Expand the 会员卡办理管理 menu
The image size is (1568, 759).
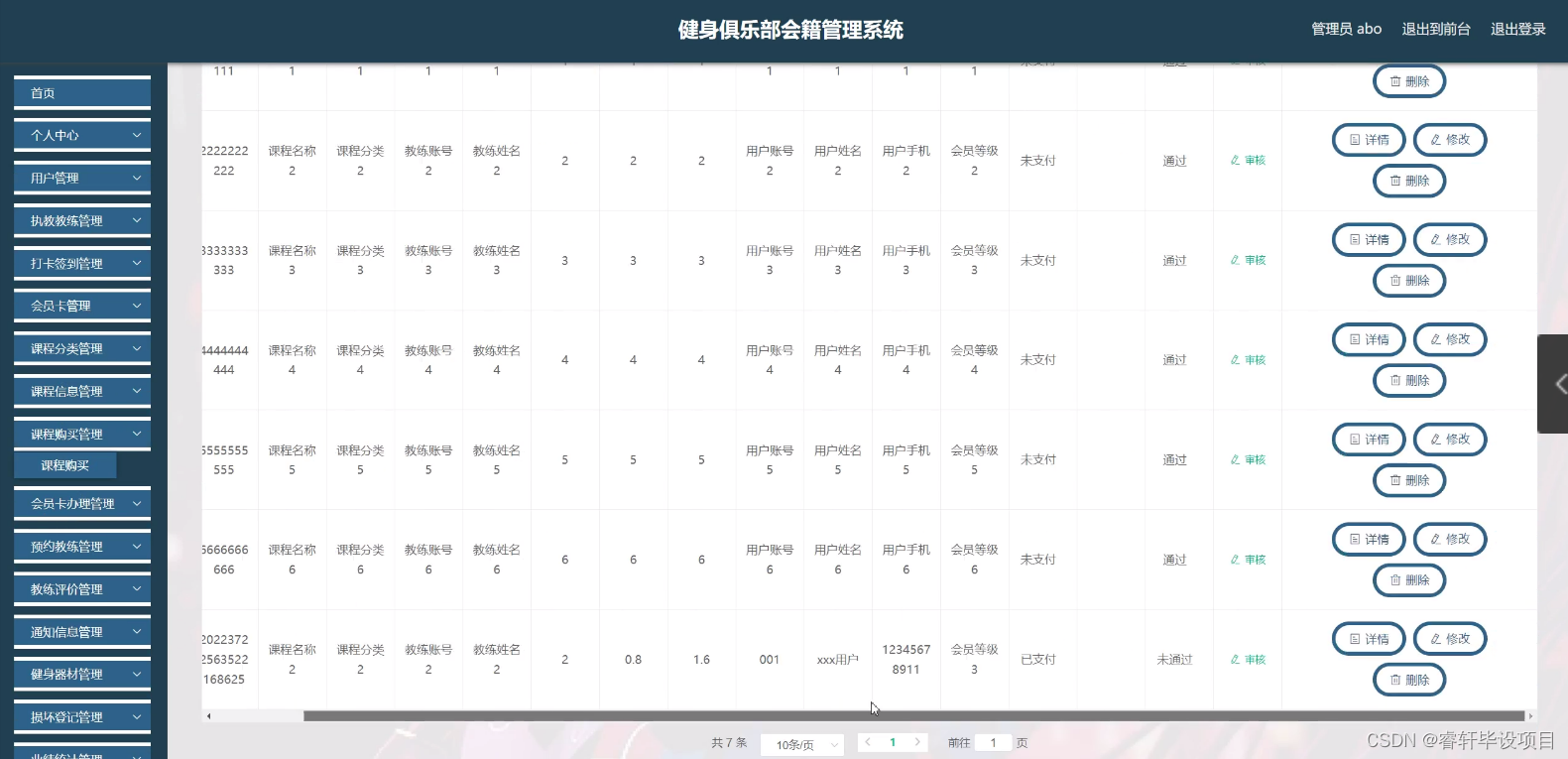click(82, 504)
